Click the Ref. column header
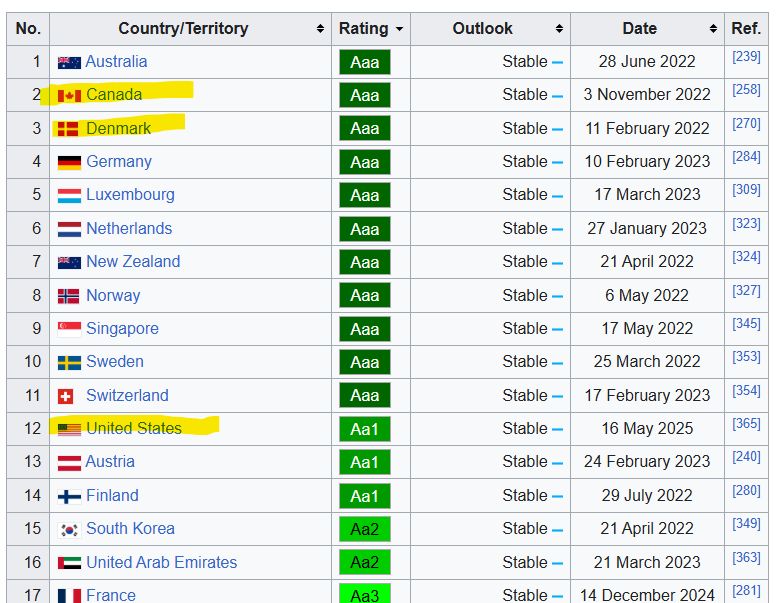This screenshot has height=603, width=776. [746, 29]
